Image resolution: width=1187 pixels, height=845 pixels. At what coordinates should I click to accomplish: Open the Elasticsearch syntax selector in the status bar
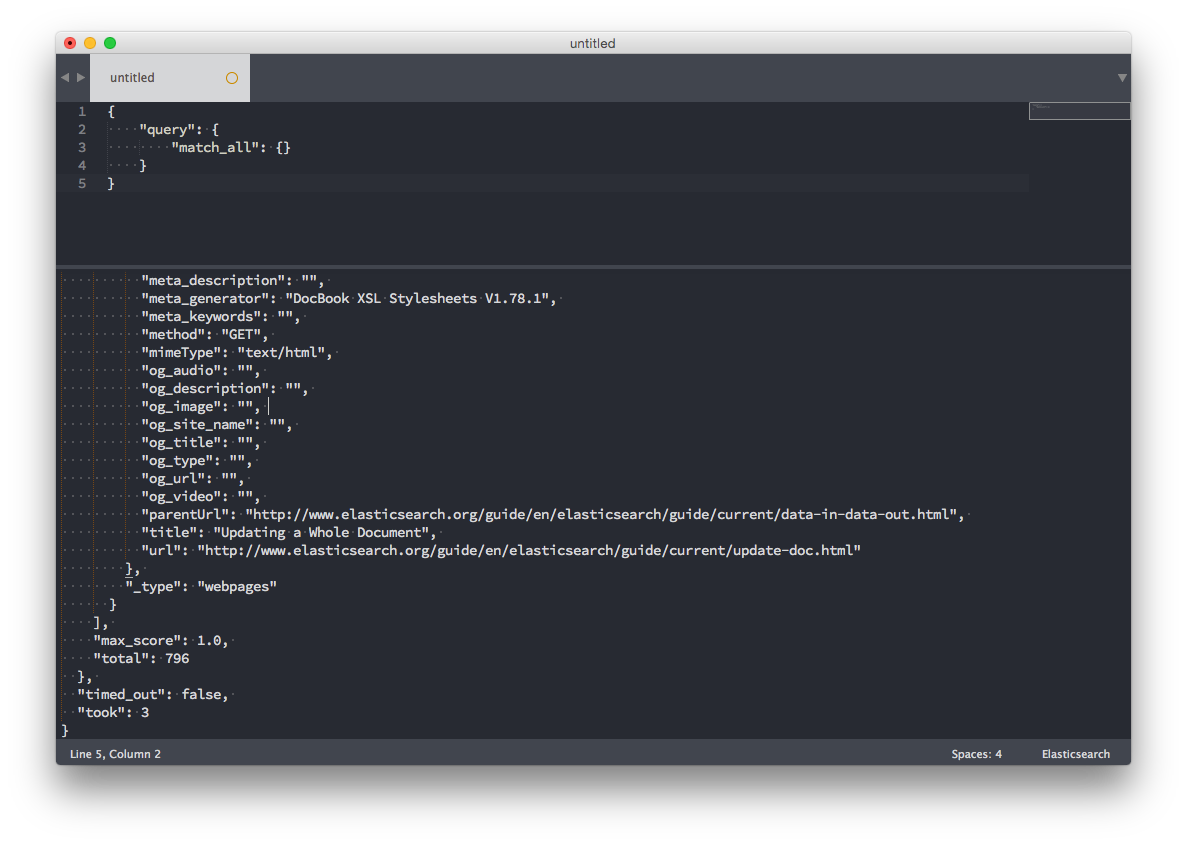1075,754
